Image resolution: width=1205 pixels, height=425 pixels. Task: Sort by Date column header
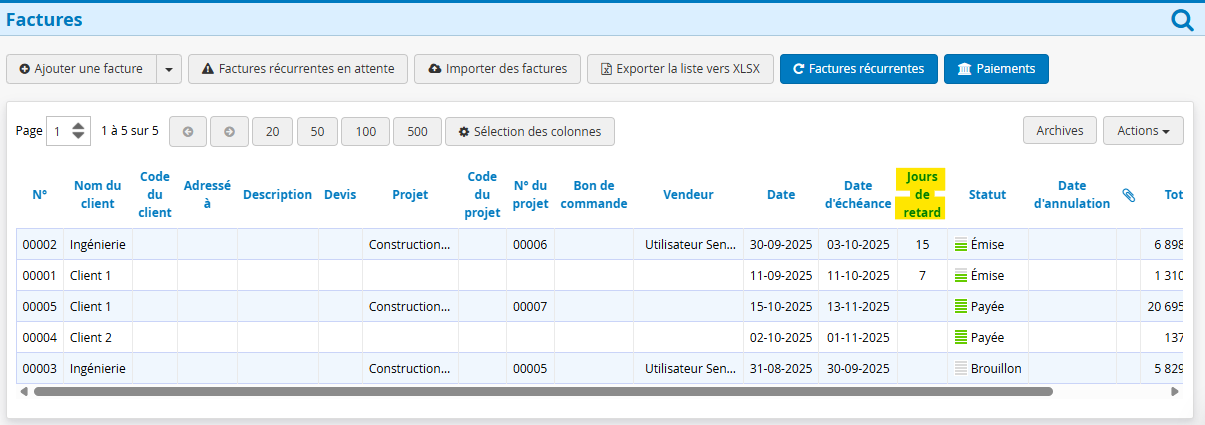point(781,195)
